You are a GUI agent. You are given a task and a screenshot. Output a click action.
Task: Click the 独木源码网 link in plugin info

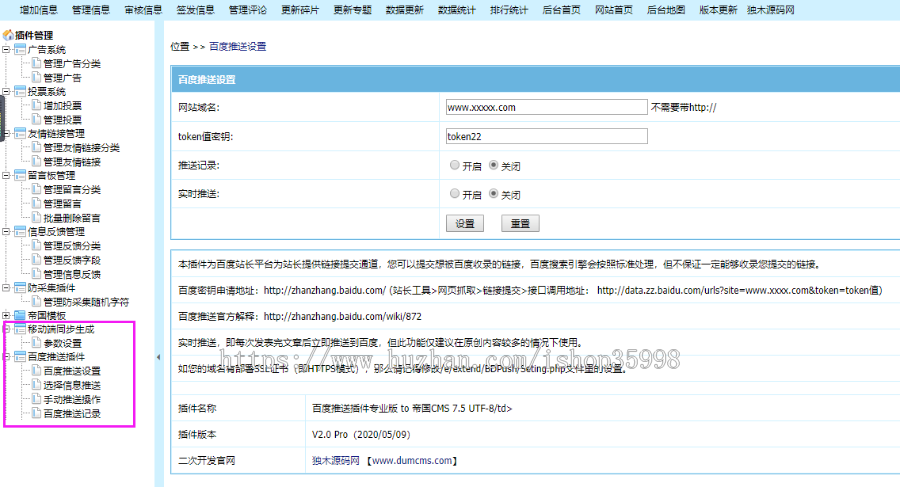336,461
